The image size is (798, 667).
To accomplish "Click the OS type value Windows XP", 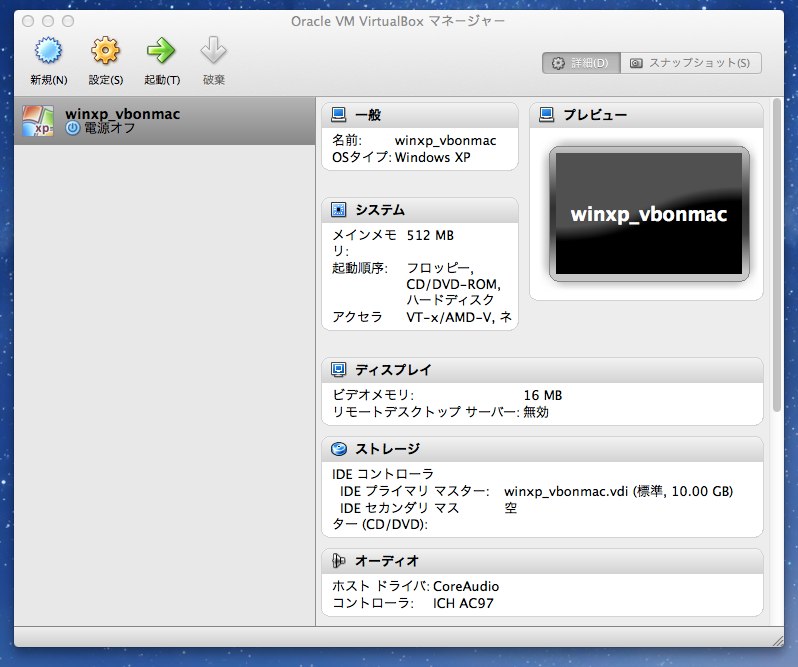I will [x=433, y=157].
